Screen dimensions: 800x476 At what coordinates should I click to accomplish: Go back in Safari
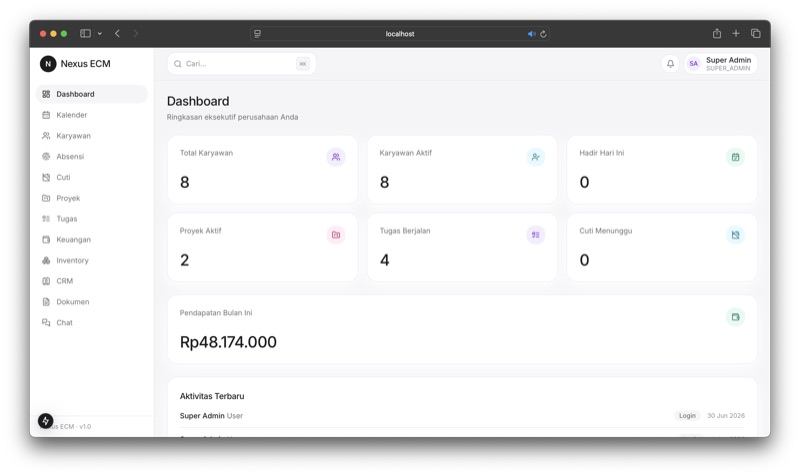tap(117, 34)
